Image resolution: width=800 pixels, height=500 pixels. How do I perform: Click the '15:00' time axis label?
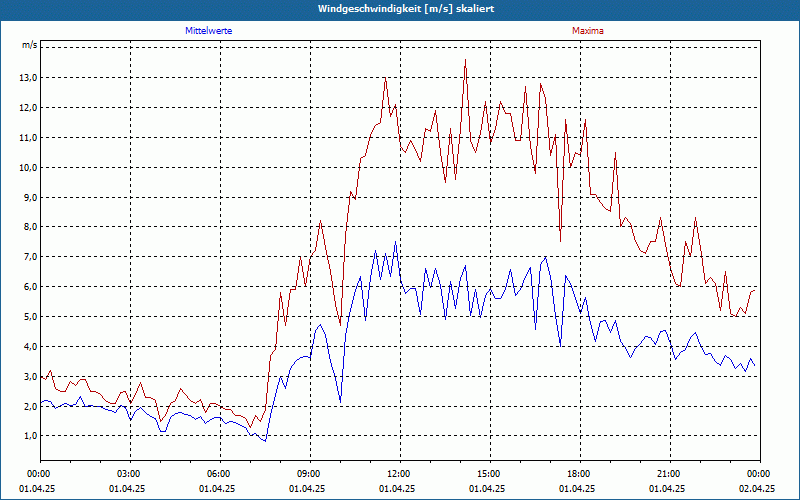click(x=490, y=474)
